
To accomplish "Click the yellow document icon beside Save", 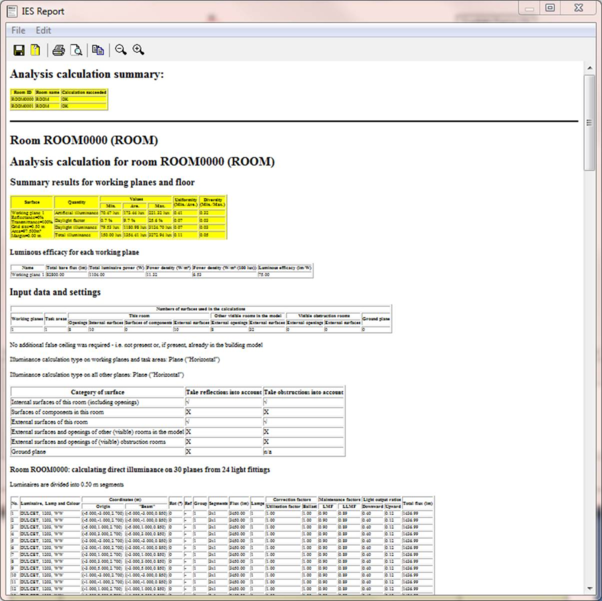I will click(x=35, y=50).
